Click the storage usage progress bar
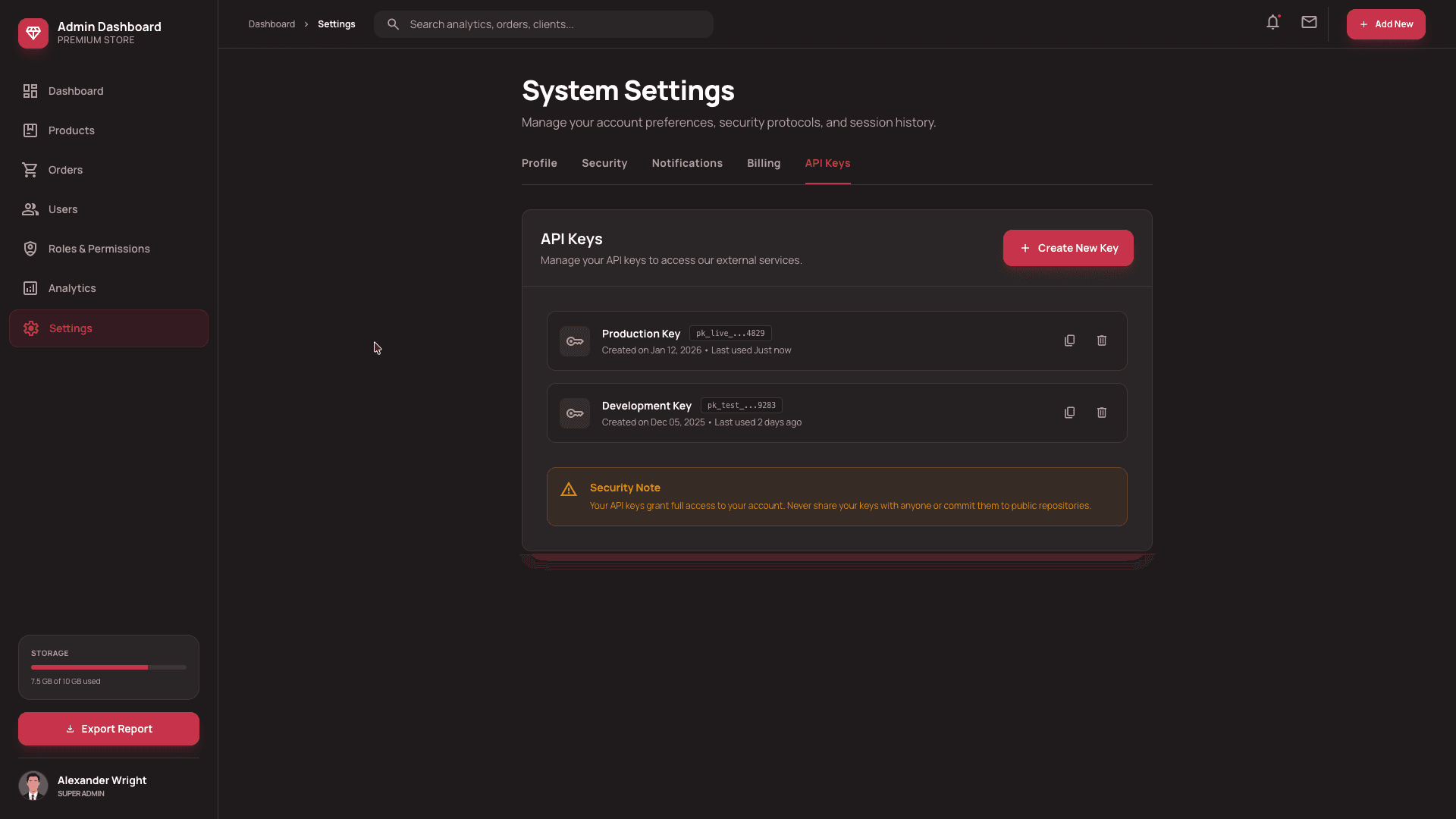The width and height of the screenshot is (1456, 819). (x=108, y=667)
